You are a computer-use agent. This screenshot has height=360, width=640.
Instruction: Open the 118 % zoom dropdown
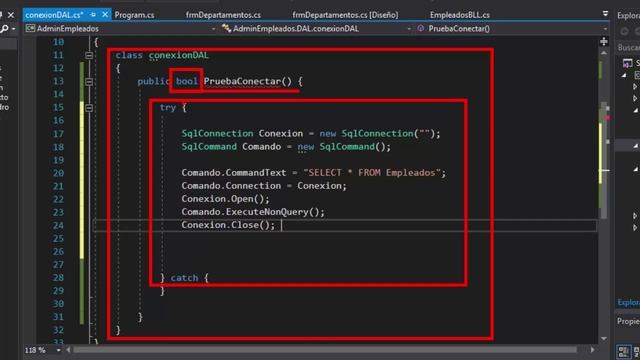pos(58,350)
